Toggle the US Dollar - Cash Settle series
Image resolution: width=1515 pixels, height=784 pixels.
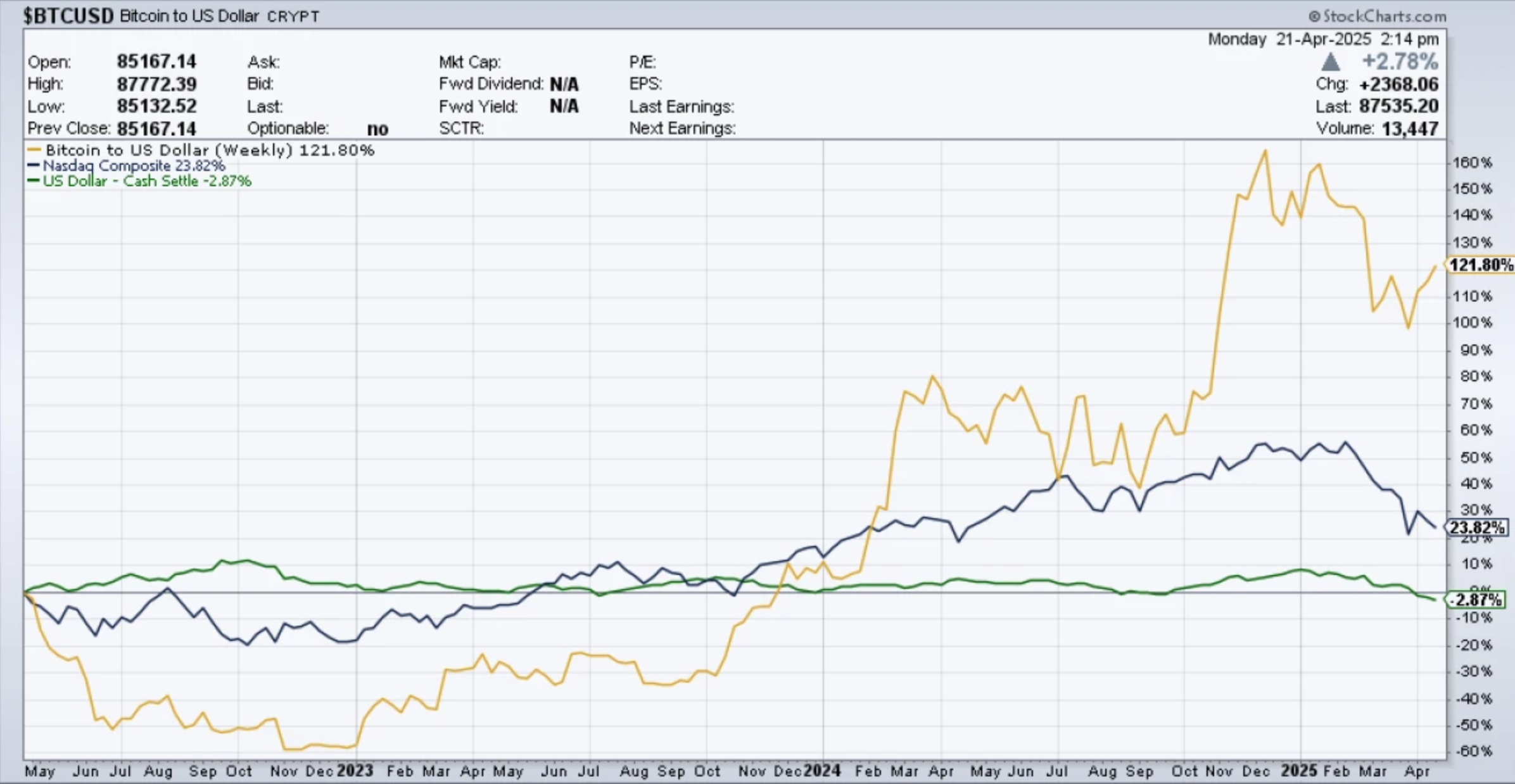(x=146, y=181)
